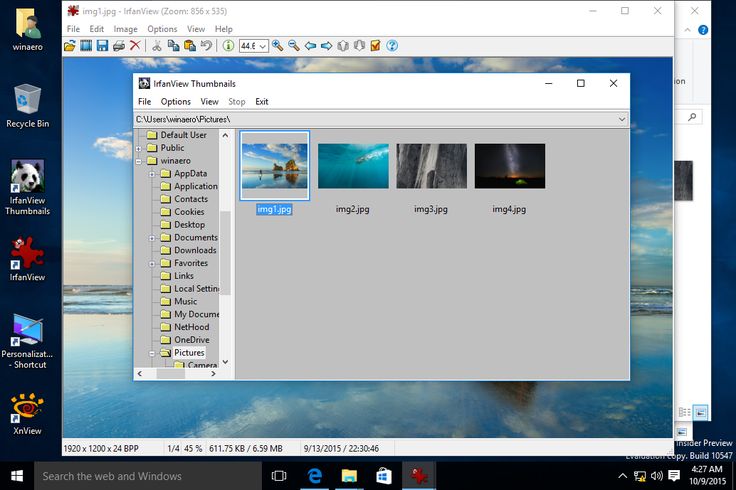Open the File menu in IrfanView main window
The image size is (736, 490).
pyautogui.click(x=73, y=29)
